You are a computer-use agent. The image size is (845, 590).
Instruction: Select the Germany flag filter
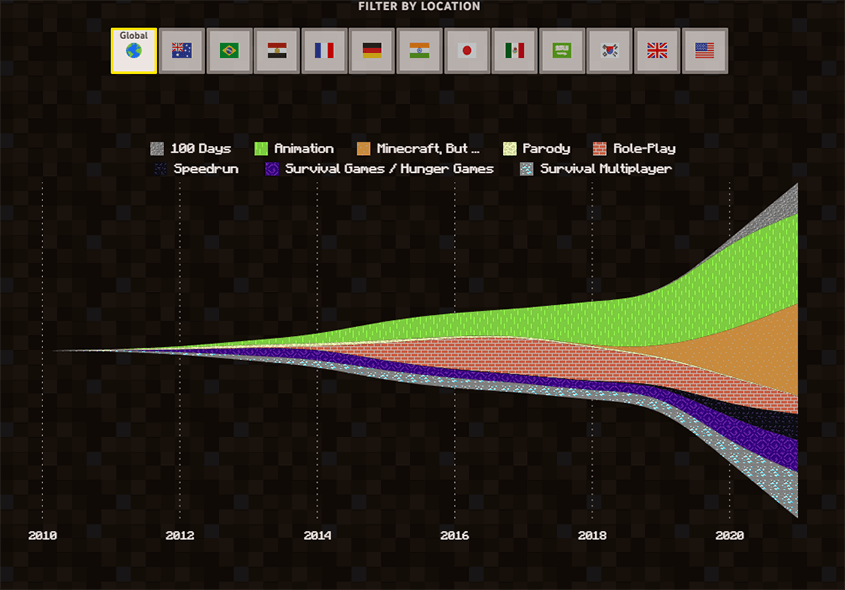coord(372,51)
